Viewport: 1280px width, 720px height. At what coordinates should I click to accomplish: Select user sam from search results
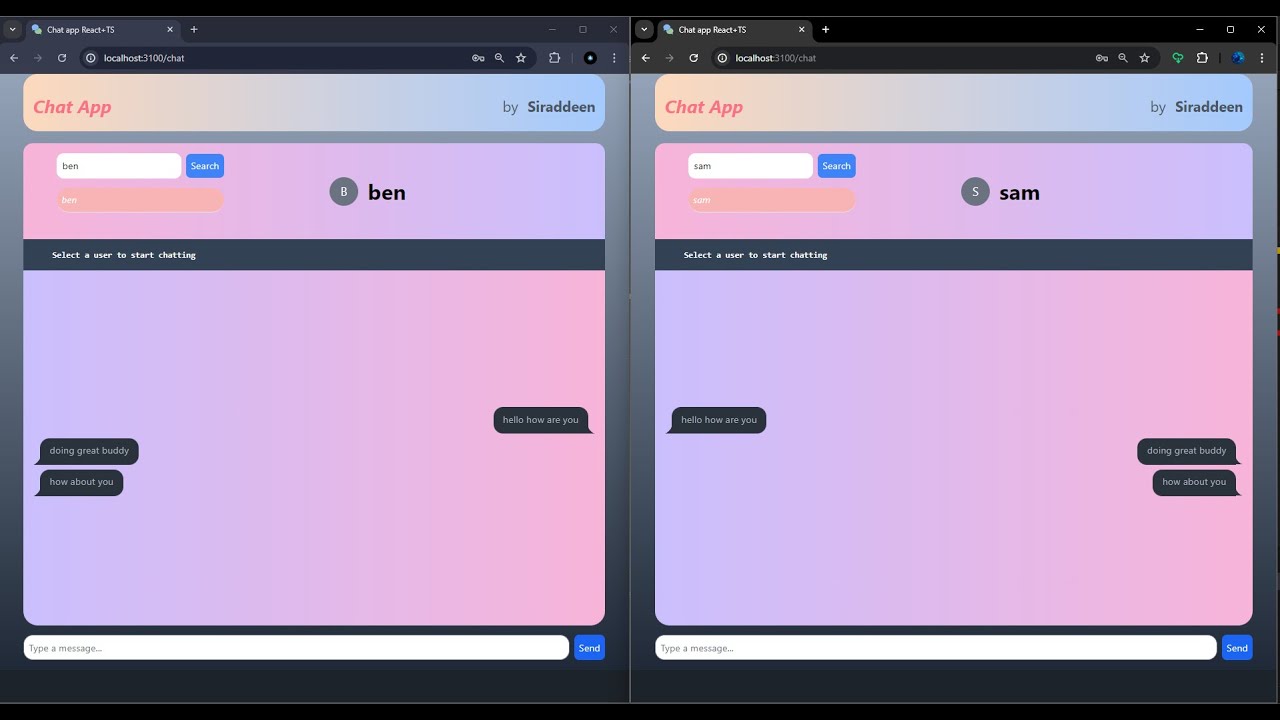(772, 200)
